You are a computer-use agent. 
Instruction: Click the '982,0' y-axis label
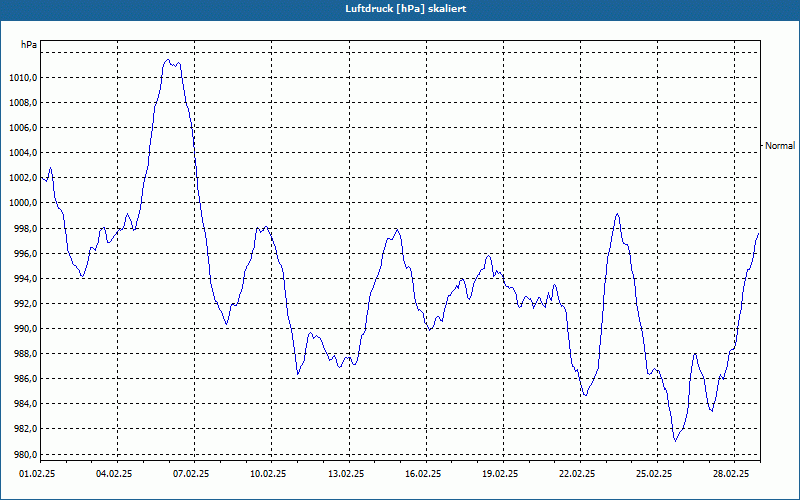coord(25,428)
